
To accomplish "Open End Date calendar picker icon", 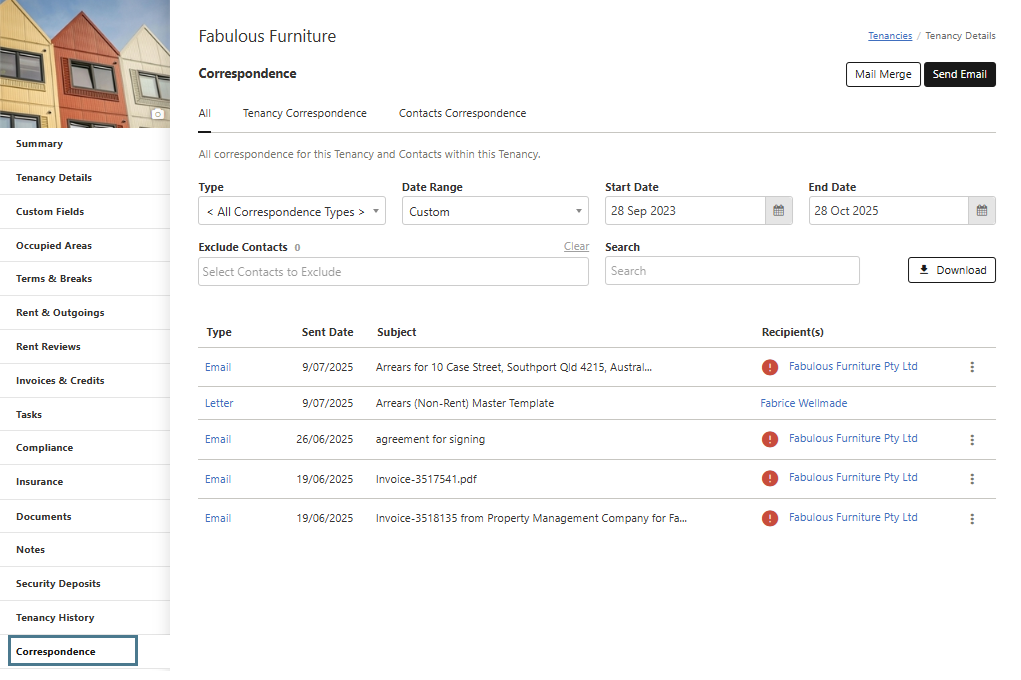I will pyautogui.click(x=982, y=211).
